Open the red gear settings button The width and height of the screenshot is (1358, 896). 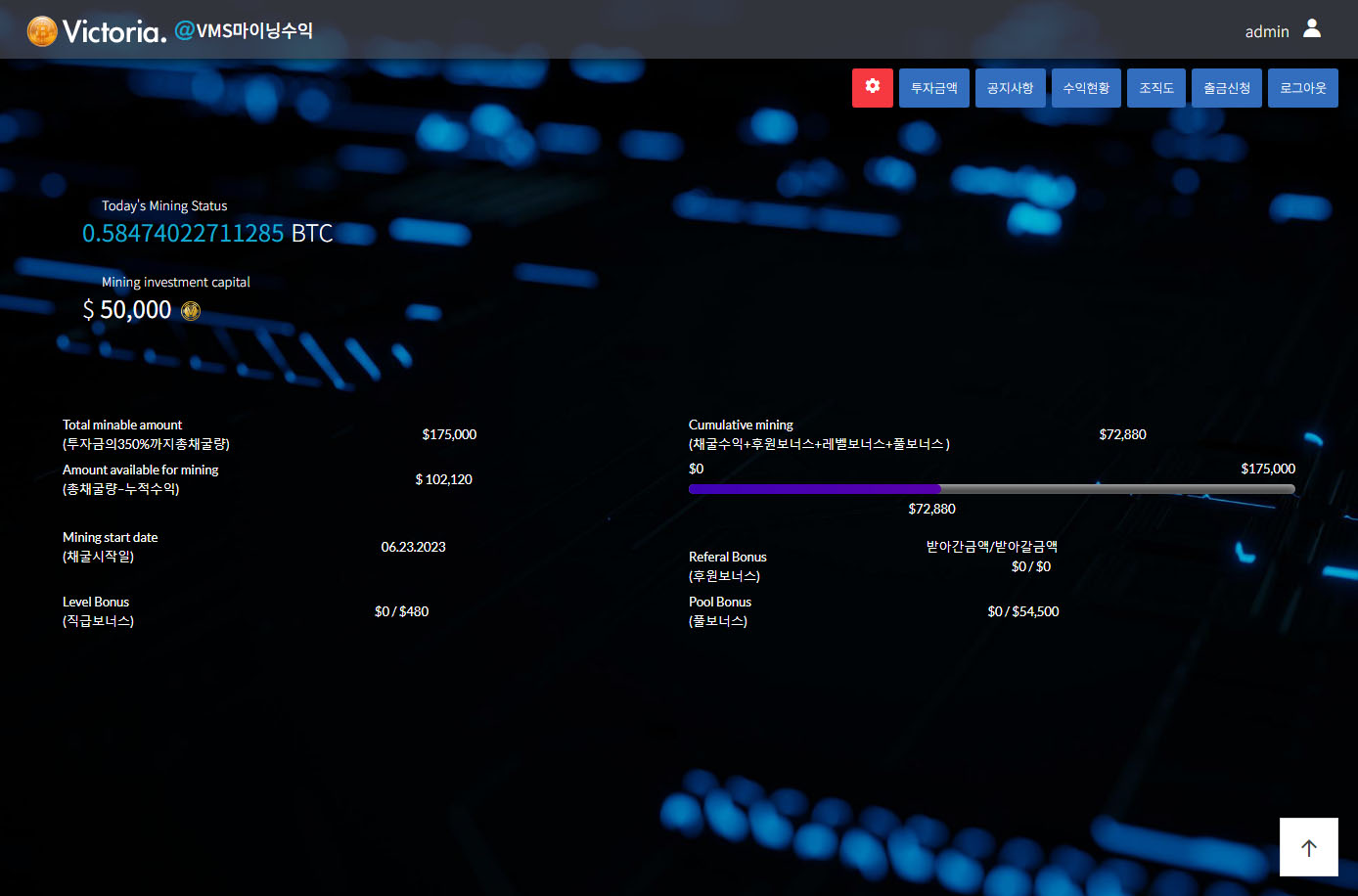(872, 87)
